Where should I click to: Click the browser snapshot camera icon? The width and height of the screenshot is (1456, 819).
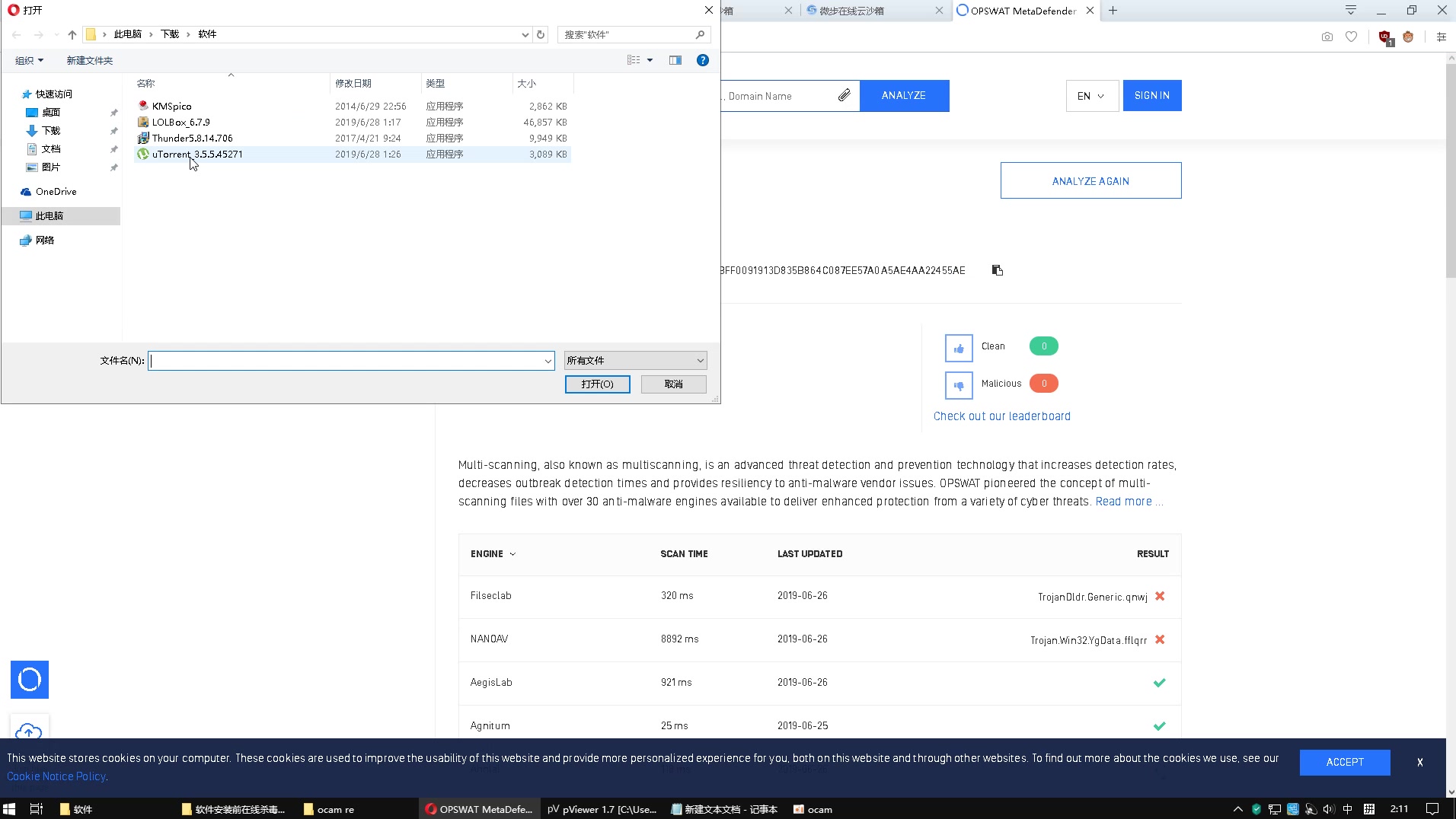(1327, 37)
